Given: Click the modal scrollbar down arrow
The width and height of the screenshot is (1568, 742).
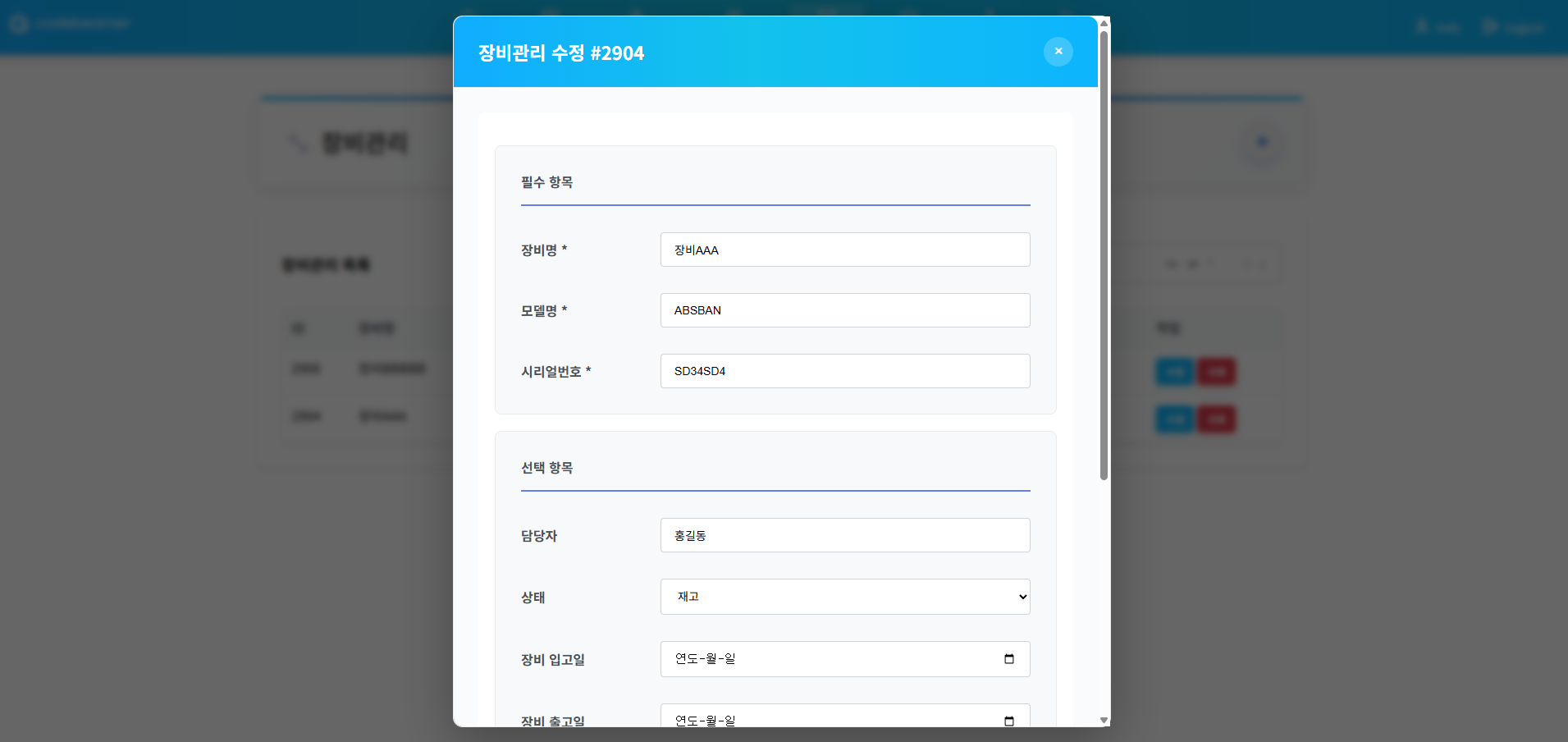Looking at the screenshot, I should coord(1104,720).
